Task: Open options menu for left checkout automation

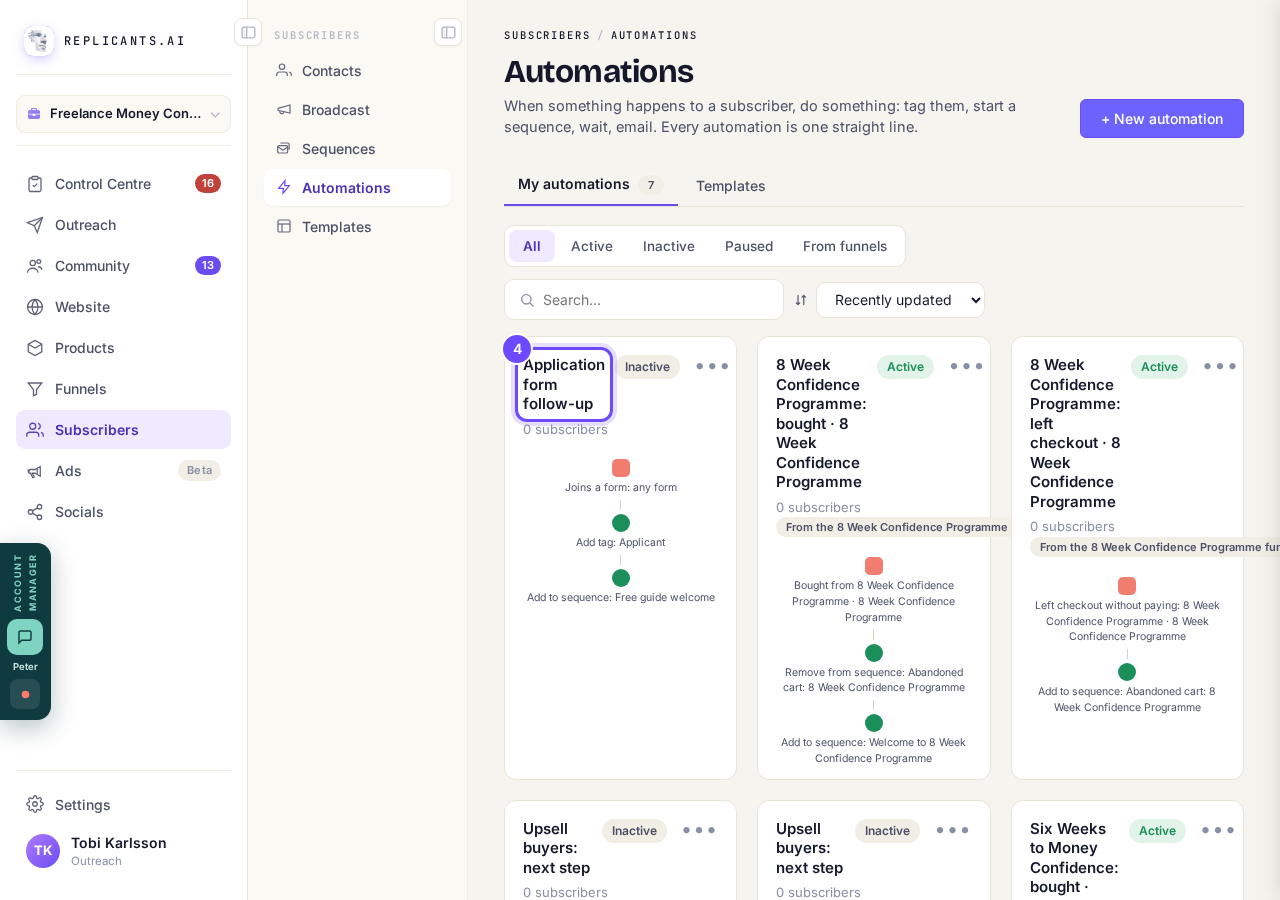Action: pos(1220,366)
